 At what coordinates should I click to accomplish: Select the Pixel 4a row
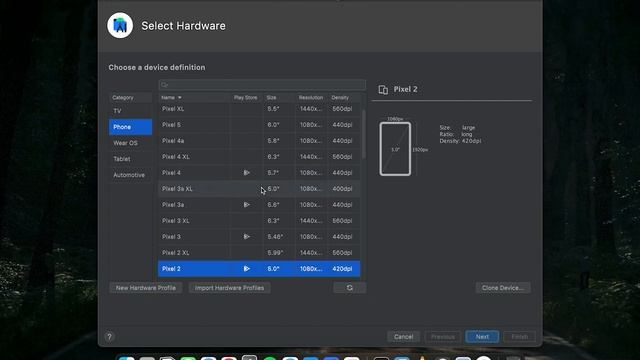click(x=259, y=141)
